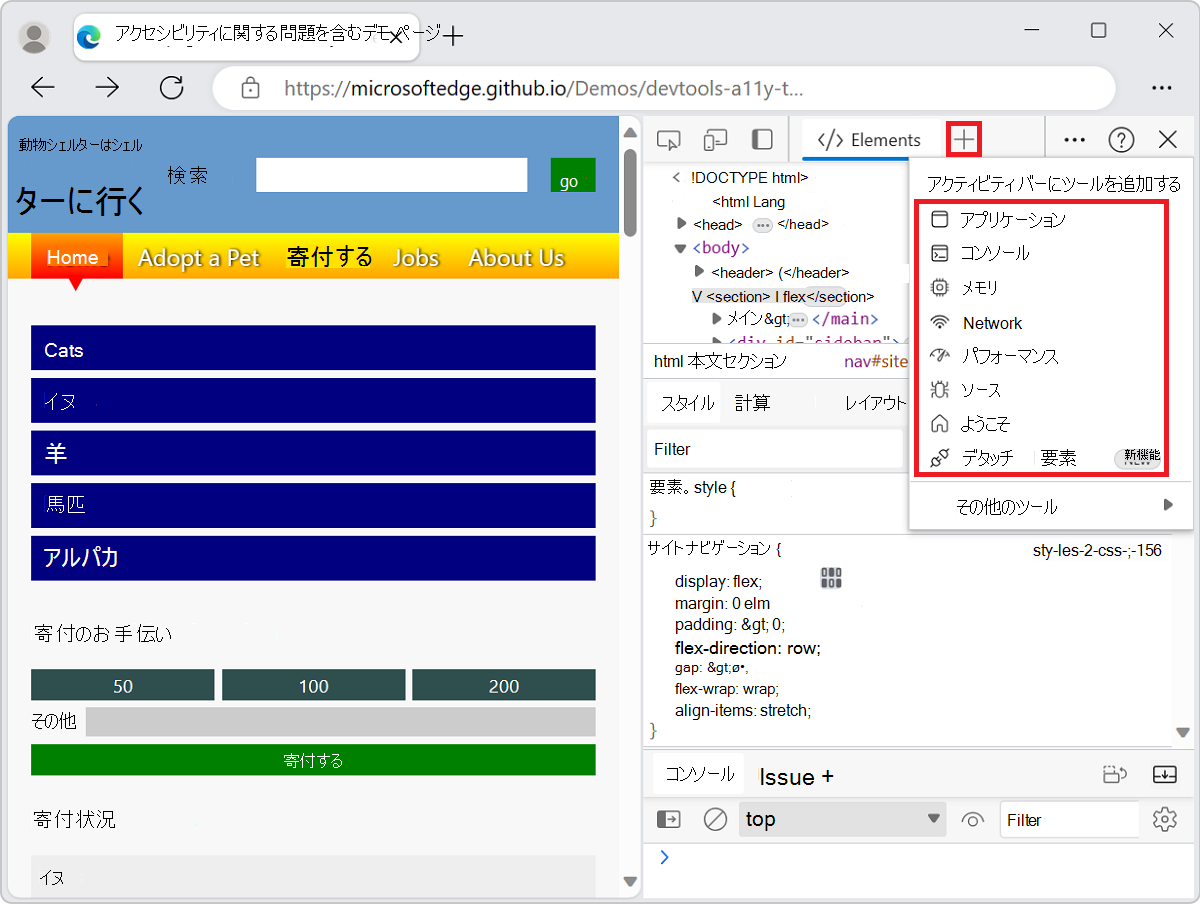Viewport: 1200px width, 904px height.
Task: Open DevTools help with the question mark icon
Action: pos(1122,139)
